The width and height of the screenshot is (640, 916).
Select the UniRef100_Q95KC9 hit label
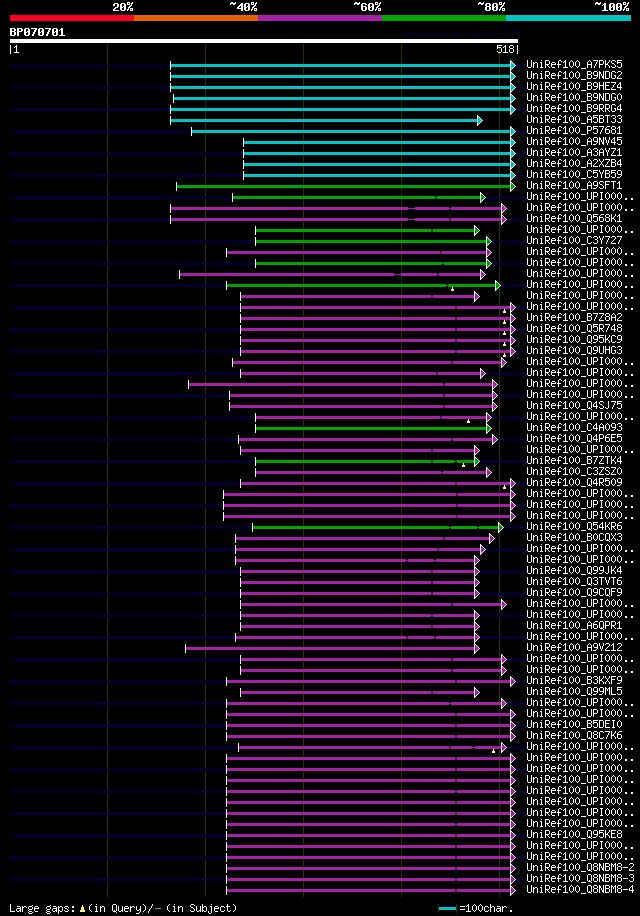(574, 340)
